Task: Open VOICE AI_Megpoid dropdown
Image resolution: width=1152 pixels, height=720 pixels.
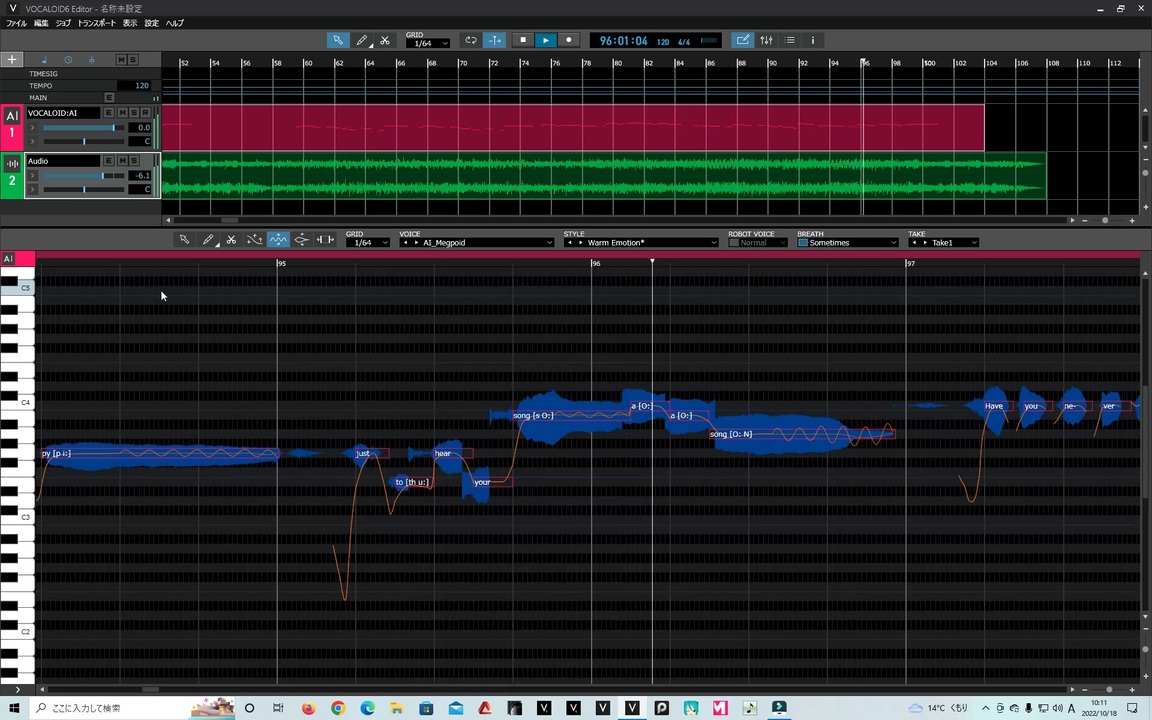Action: 476,242
